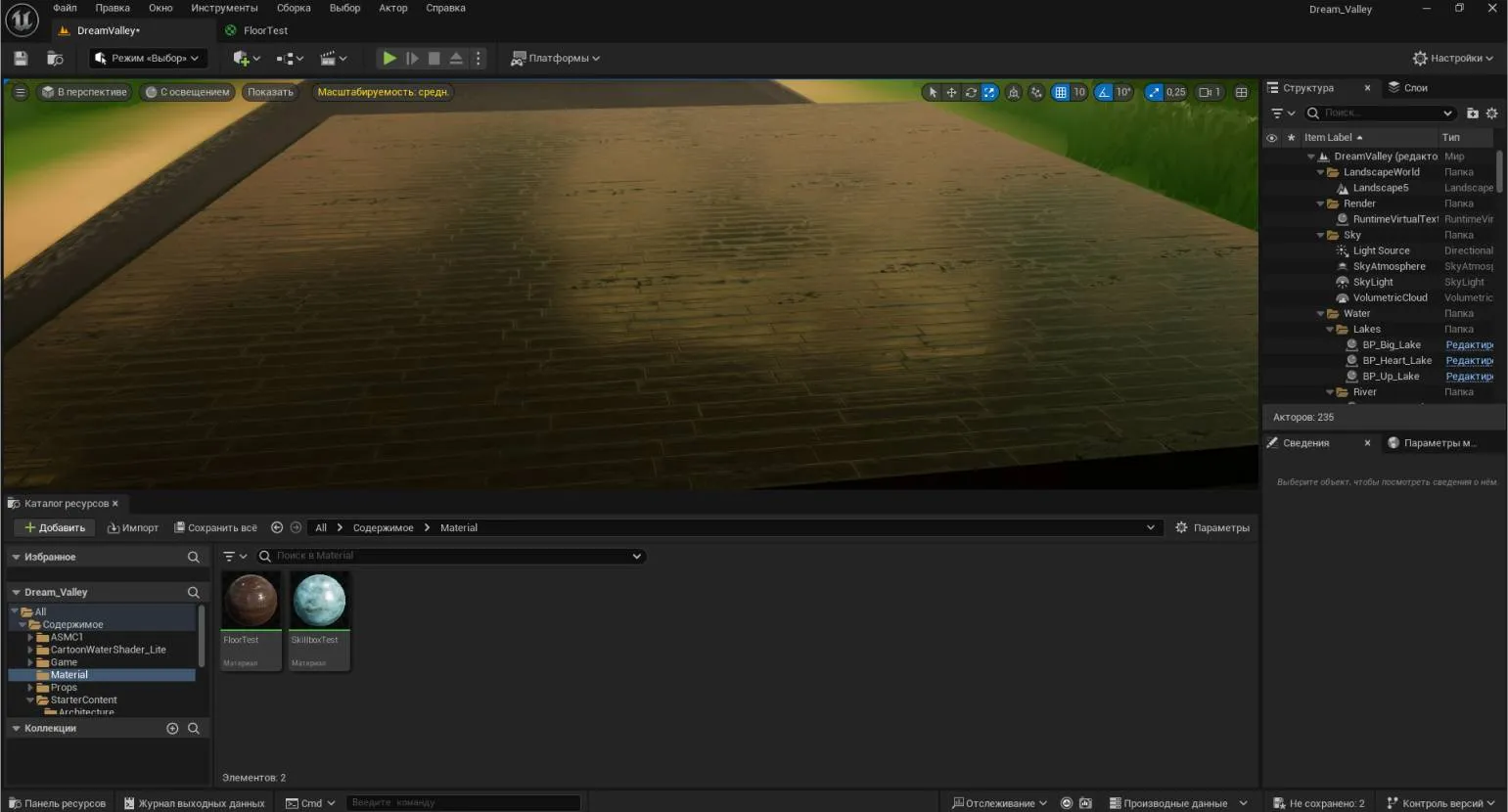Image resolution: width=1508 pixels, height=812 pixels.
Task: Switch to the FloorTest tab
Action: pyautogui.click(x=265, y=30)
